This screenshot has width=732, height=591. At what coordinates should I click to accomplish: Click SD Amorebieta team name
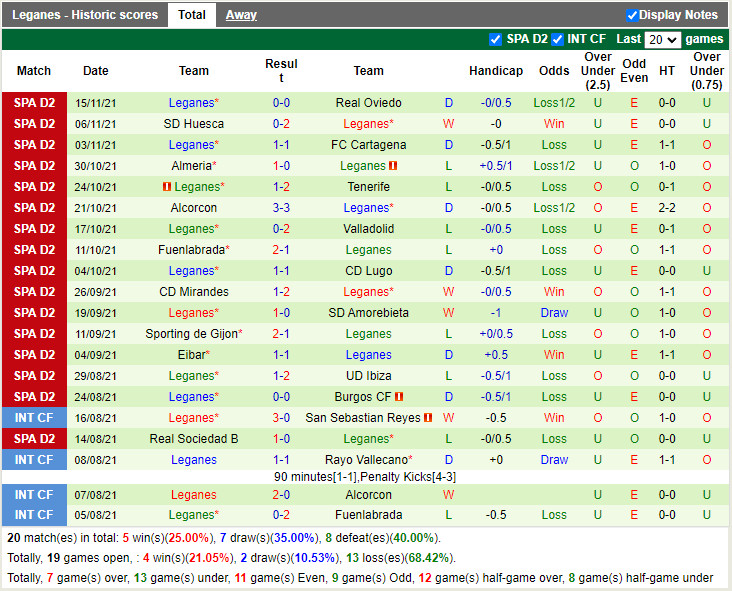click(x=368, y=313)
